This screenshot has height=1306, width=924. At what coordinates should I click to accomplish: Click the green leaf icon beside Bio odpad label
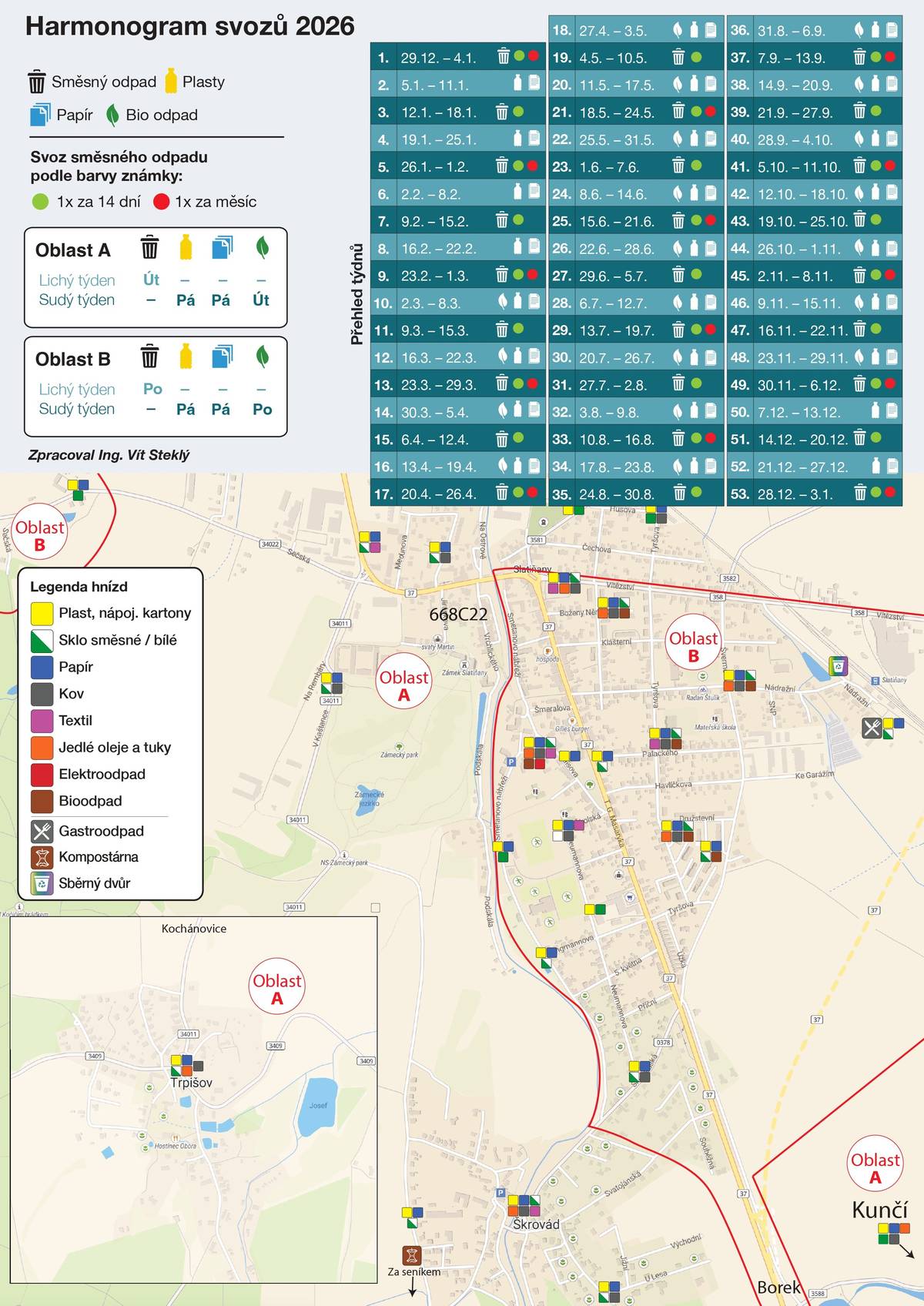click(112, 115)
